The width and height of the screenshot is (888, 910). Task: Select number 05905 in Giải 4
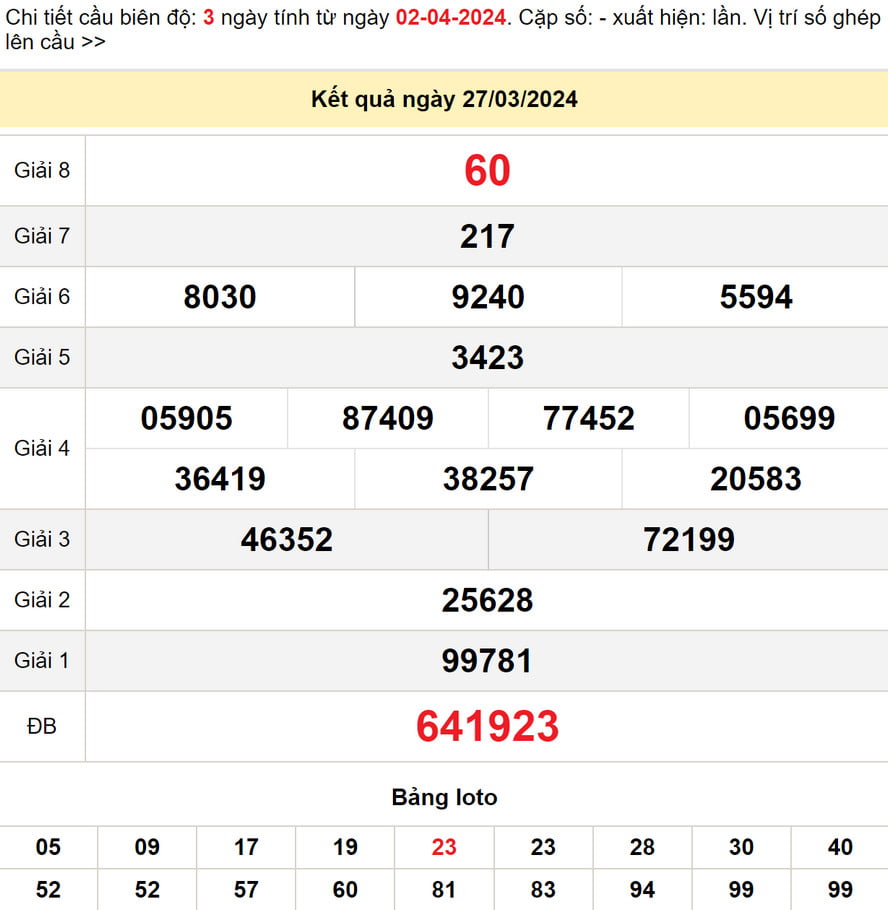point(187,418)
